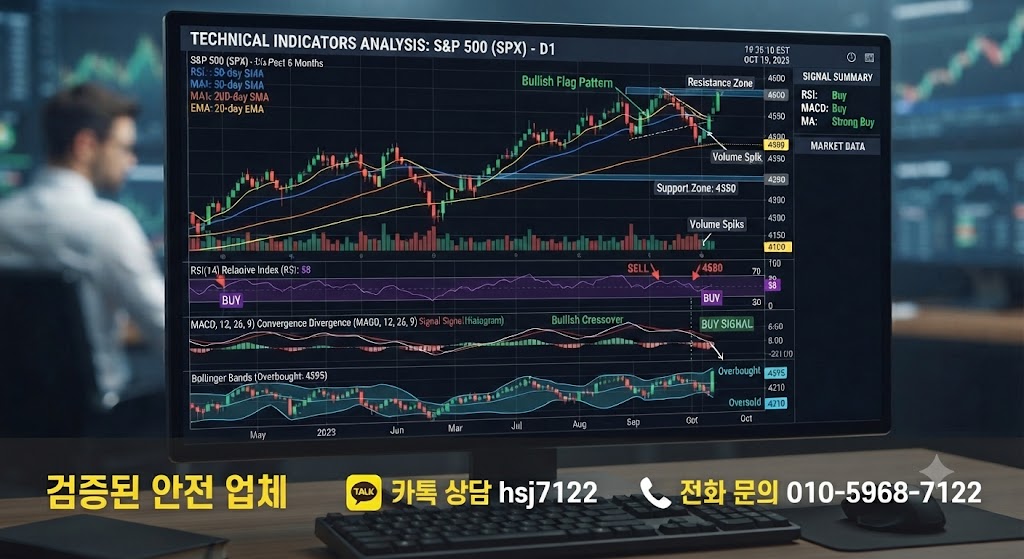Select the Bullish Flag Pattern annotation

567,82
